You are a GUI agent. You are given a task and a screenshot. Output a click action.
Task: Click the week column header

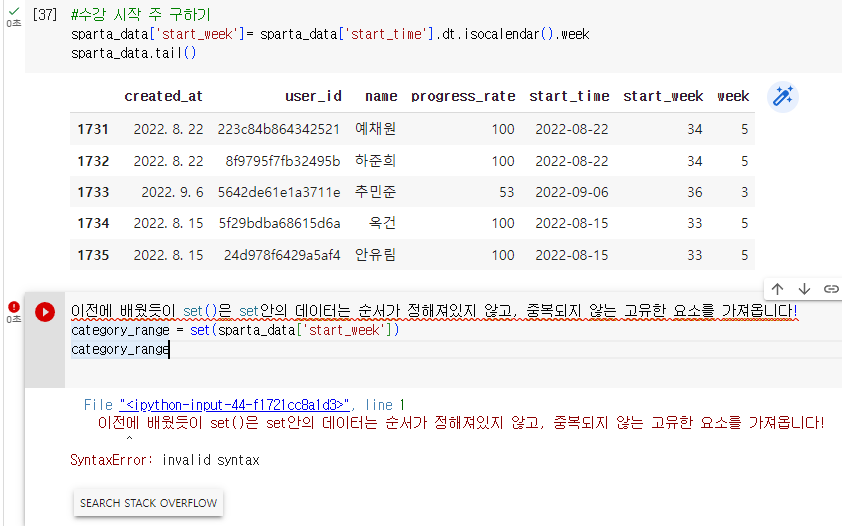tap(733, 96)
